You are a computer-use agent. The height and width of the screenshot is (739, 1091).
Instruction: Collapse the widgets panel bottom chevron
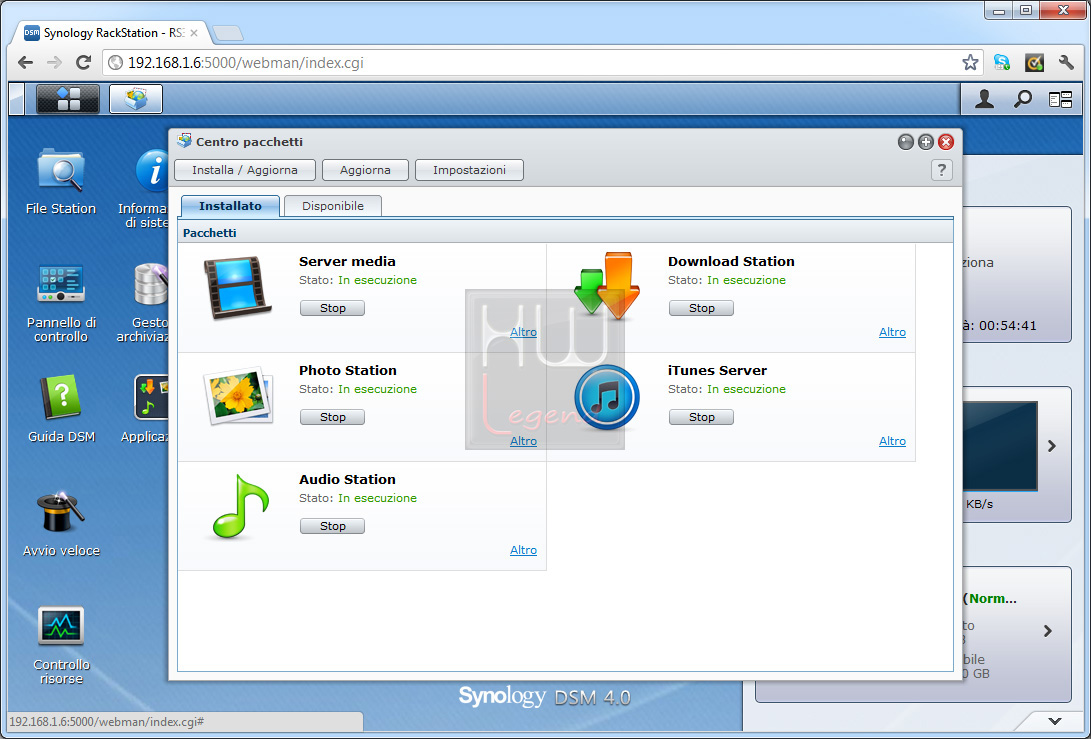tap(1055, 722)
